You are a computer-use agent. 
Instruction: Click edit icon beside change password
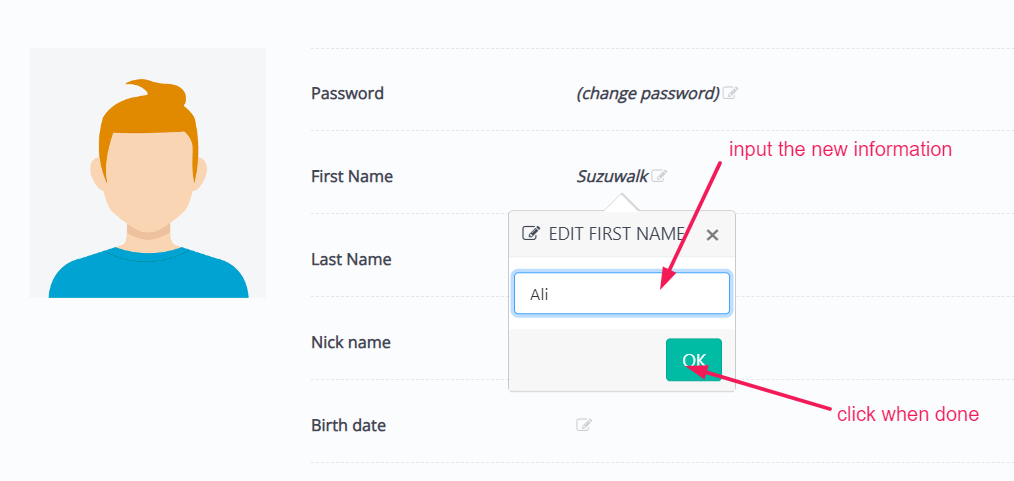pyautogui.click(x=731, y=94)
